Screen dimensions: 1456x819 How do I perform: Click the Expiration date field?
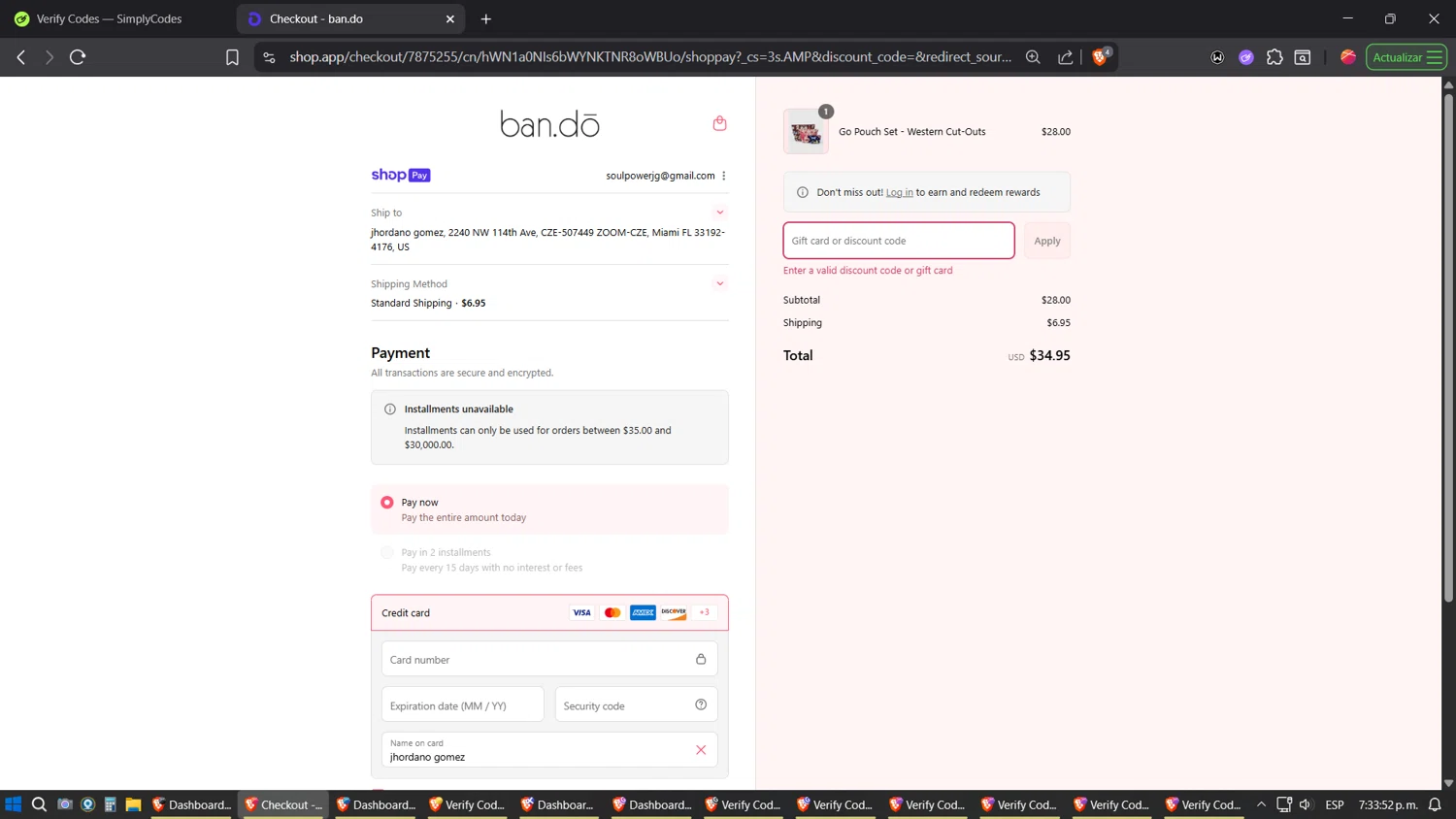click(463, 705)
